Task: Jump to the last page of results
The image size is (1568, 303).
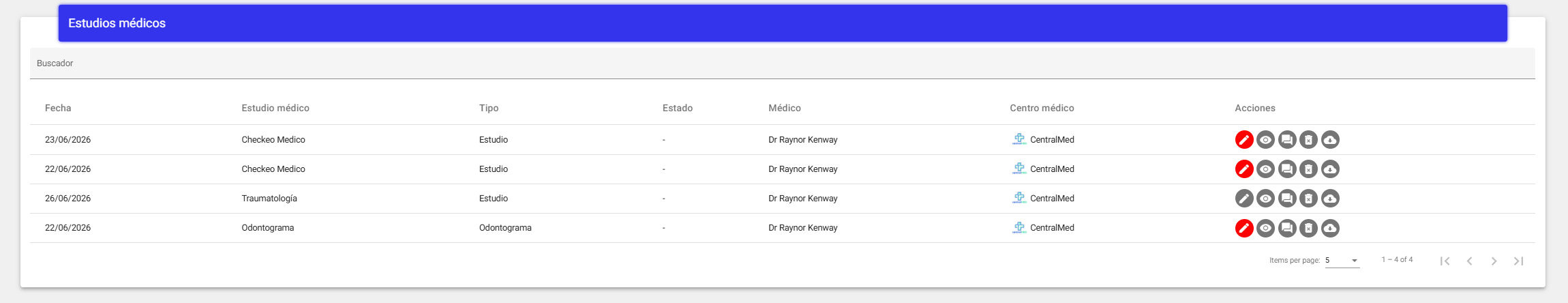Action: click(1518, 261)
